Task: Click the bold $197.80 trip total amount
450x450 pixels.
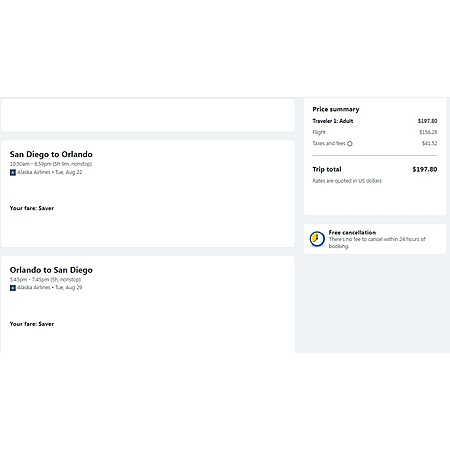Action: (425, 169)
